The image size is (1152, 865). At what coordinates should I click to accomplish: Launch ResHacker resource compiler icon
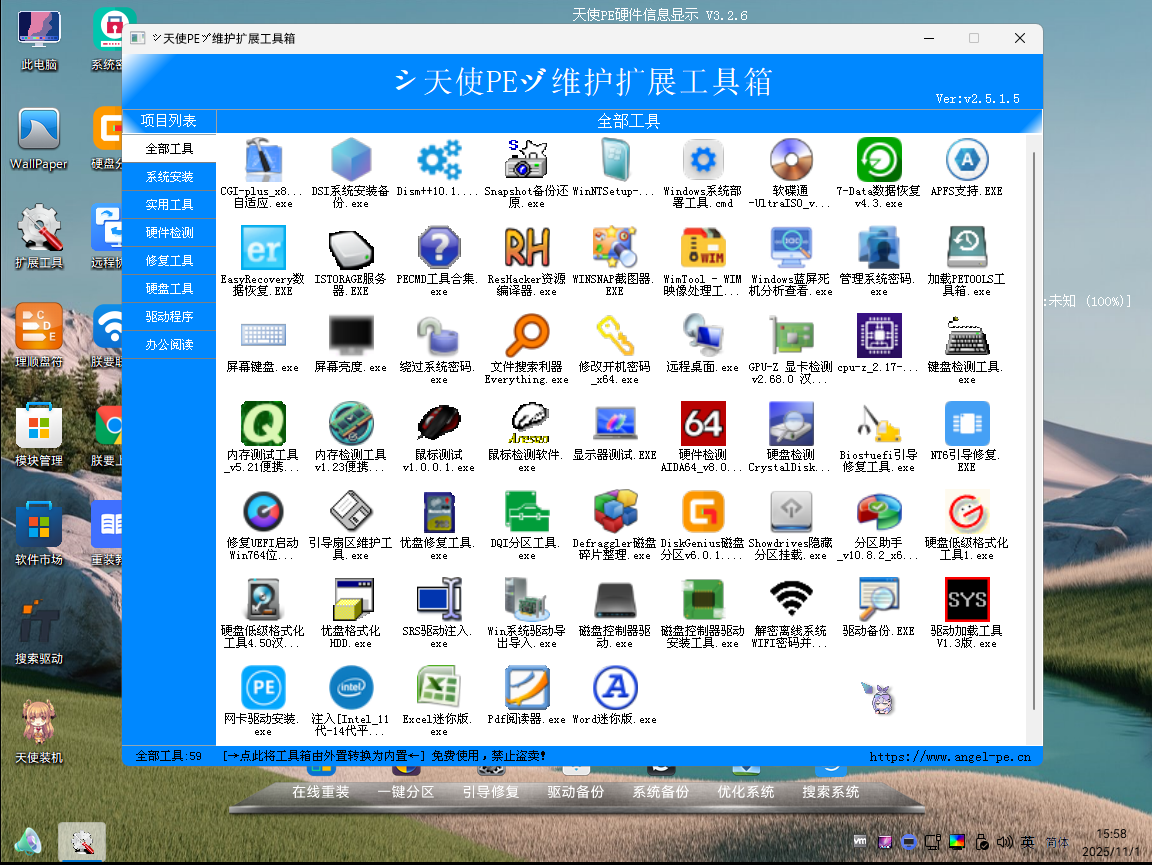pyautogui.click(x=527, y=249)
